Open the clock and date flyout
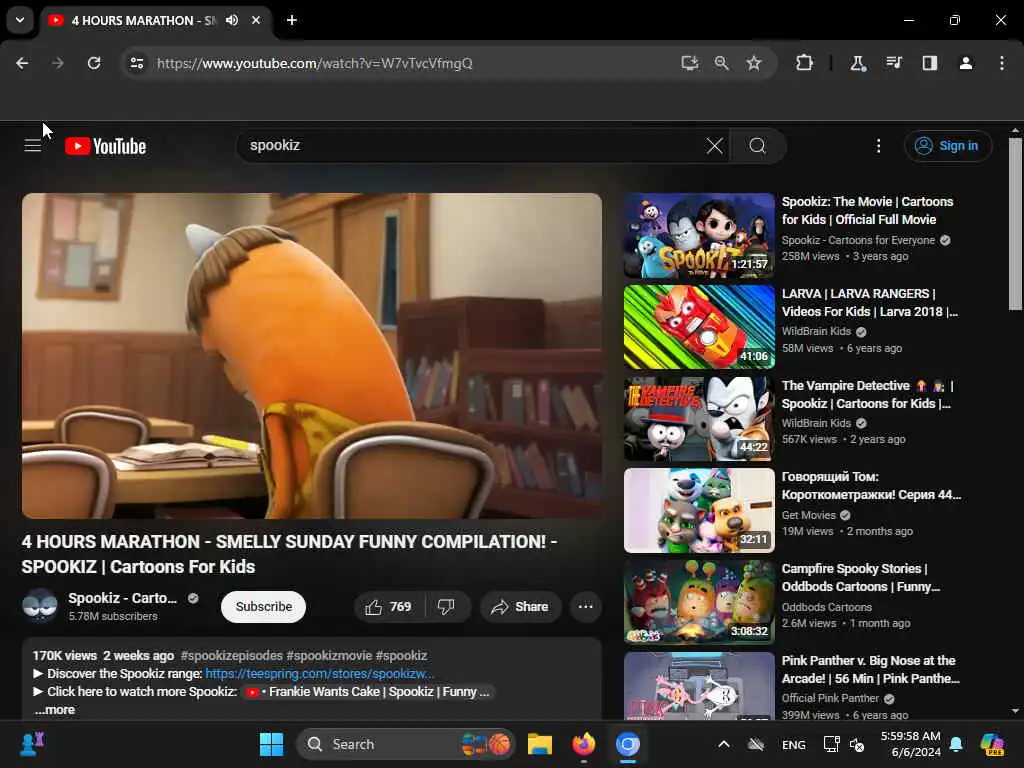This screenshot has height=768, width=1024. pyautogui.click(x=910, y=744)
